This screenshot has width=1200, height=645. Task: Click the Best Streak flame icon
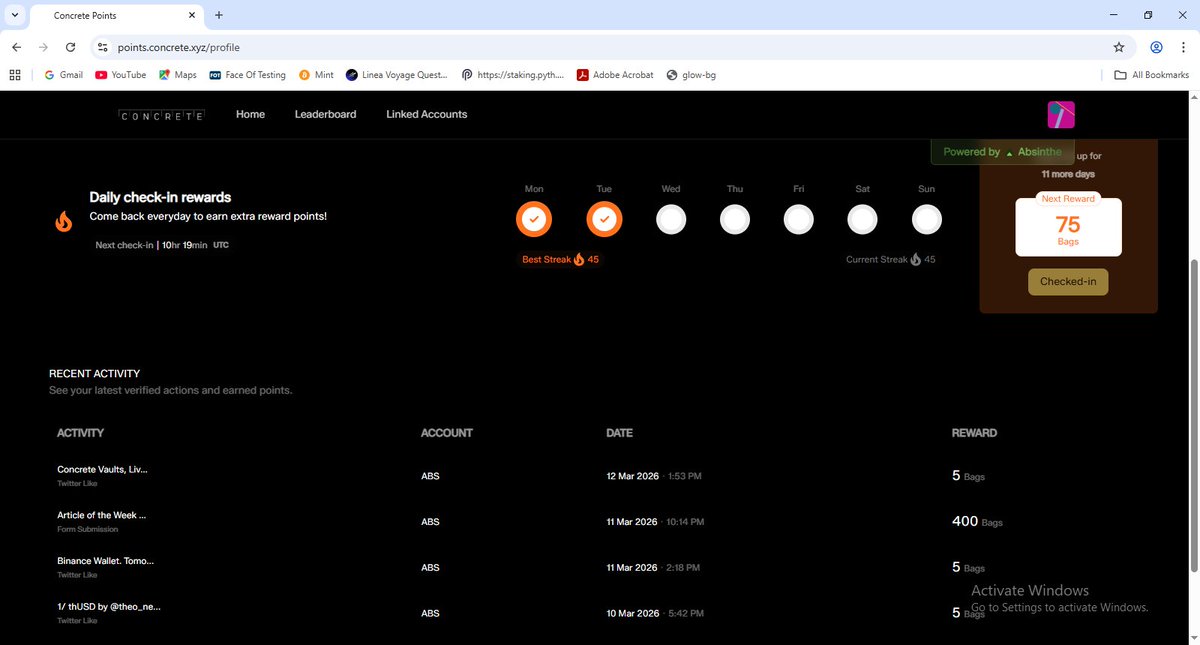579,259
